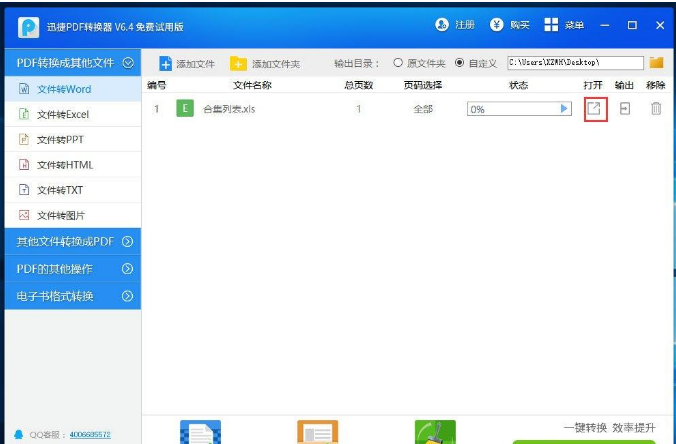Click the output folder icon for 合集列表.xls
Image resolution: width=676 pixels, height=444 pixels.
(x=625, y=109)
